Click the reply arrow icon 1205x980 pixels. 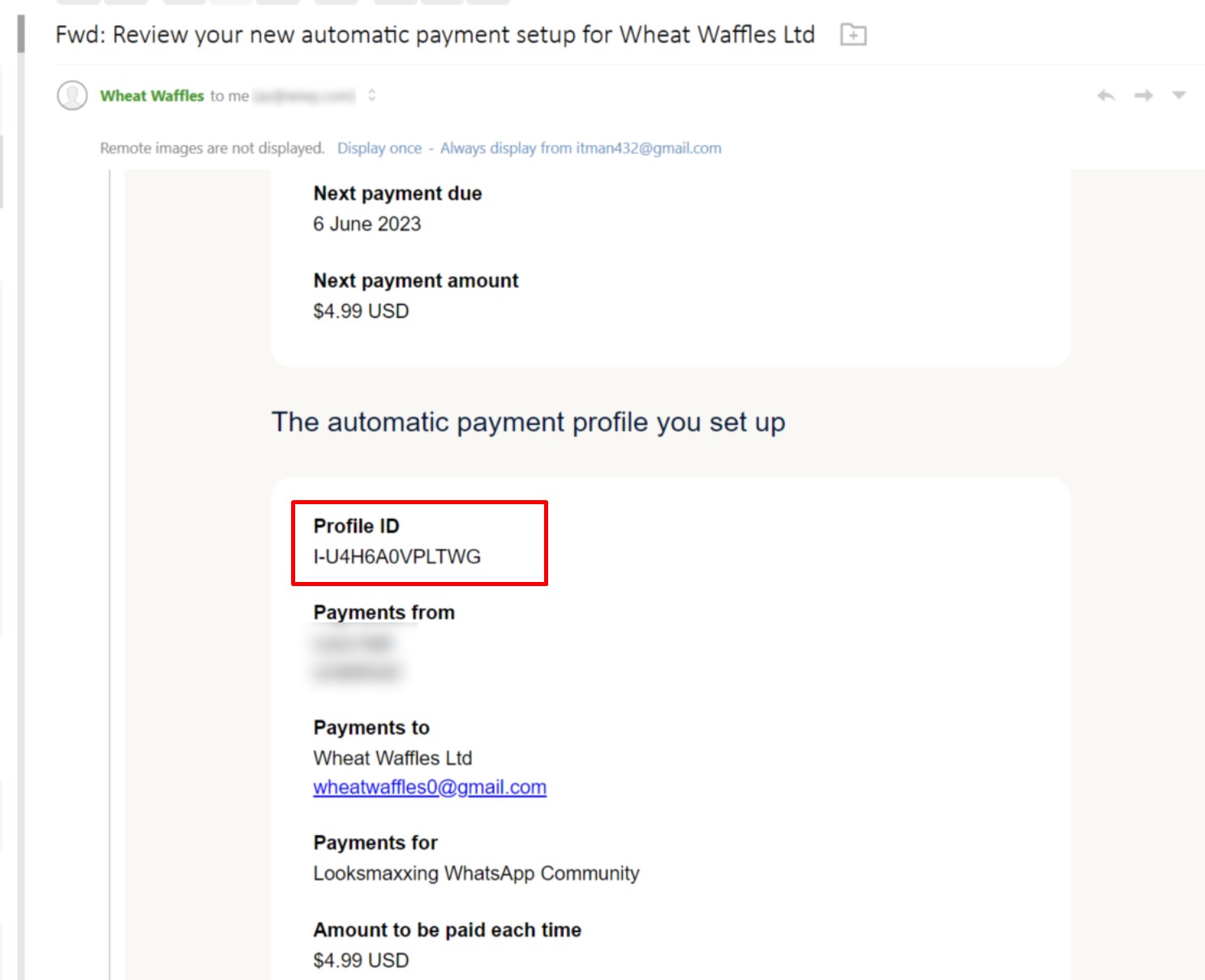point(1106,96)
